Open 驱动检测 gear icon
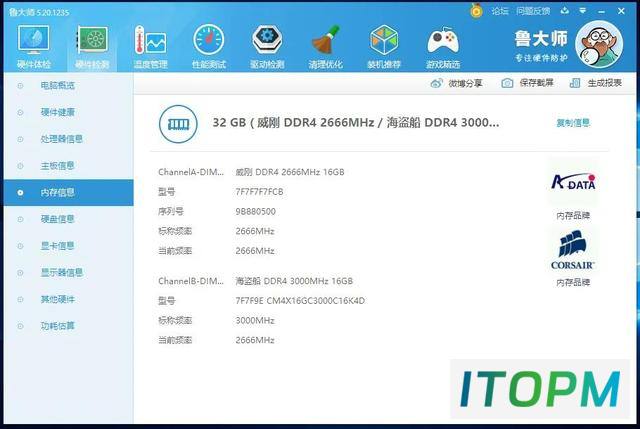The width and height of the screenshot is (640, 429). click(x=267, y=39)
